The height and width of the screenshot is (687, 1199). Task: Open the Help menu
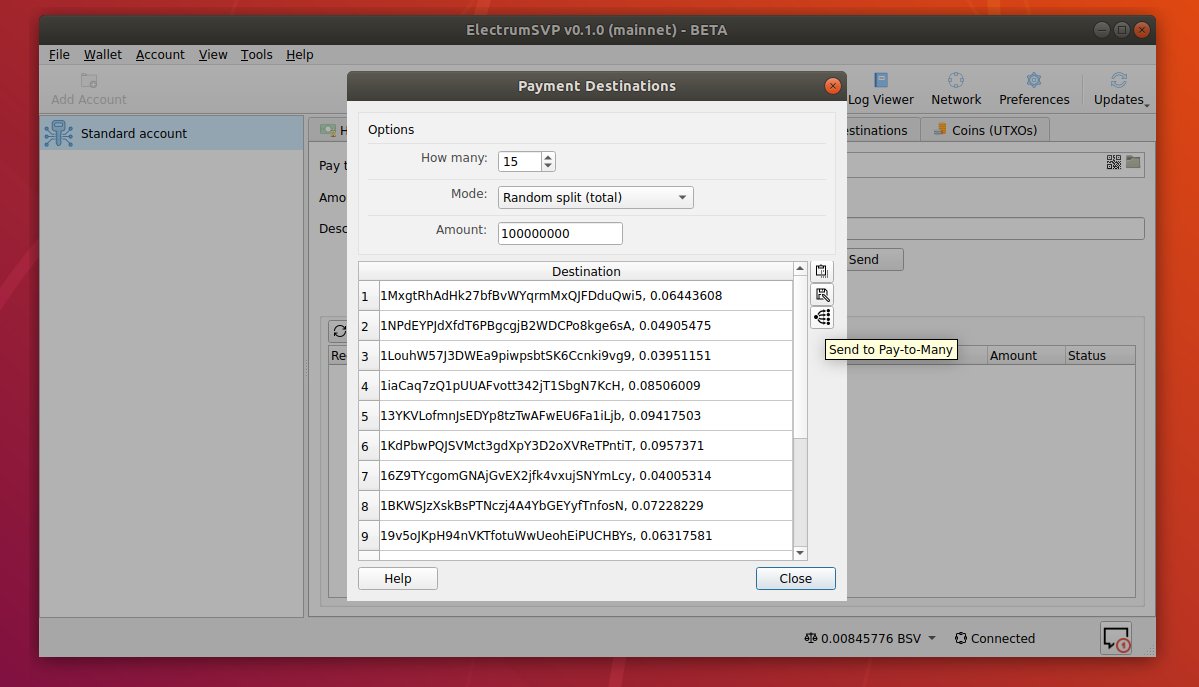(300, 54)
